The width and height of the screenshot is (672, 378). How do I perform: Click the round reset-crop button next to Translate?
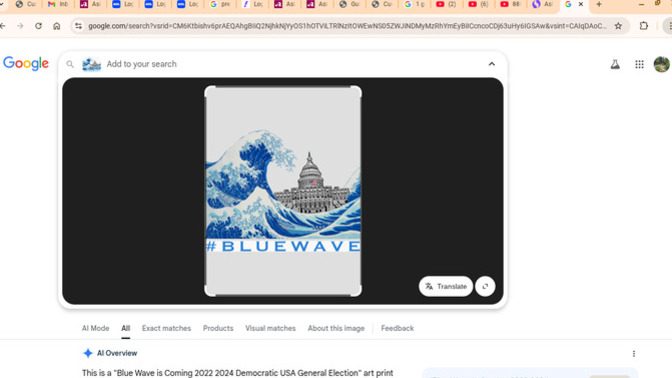click(485, 286)
